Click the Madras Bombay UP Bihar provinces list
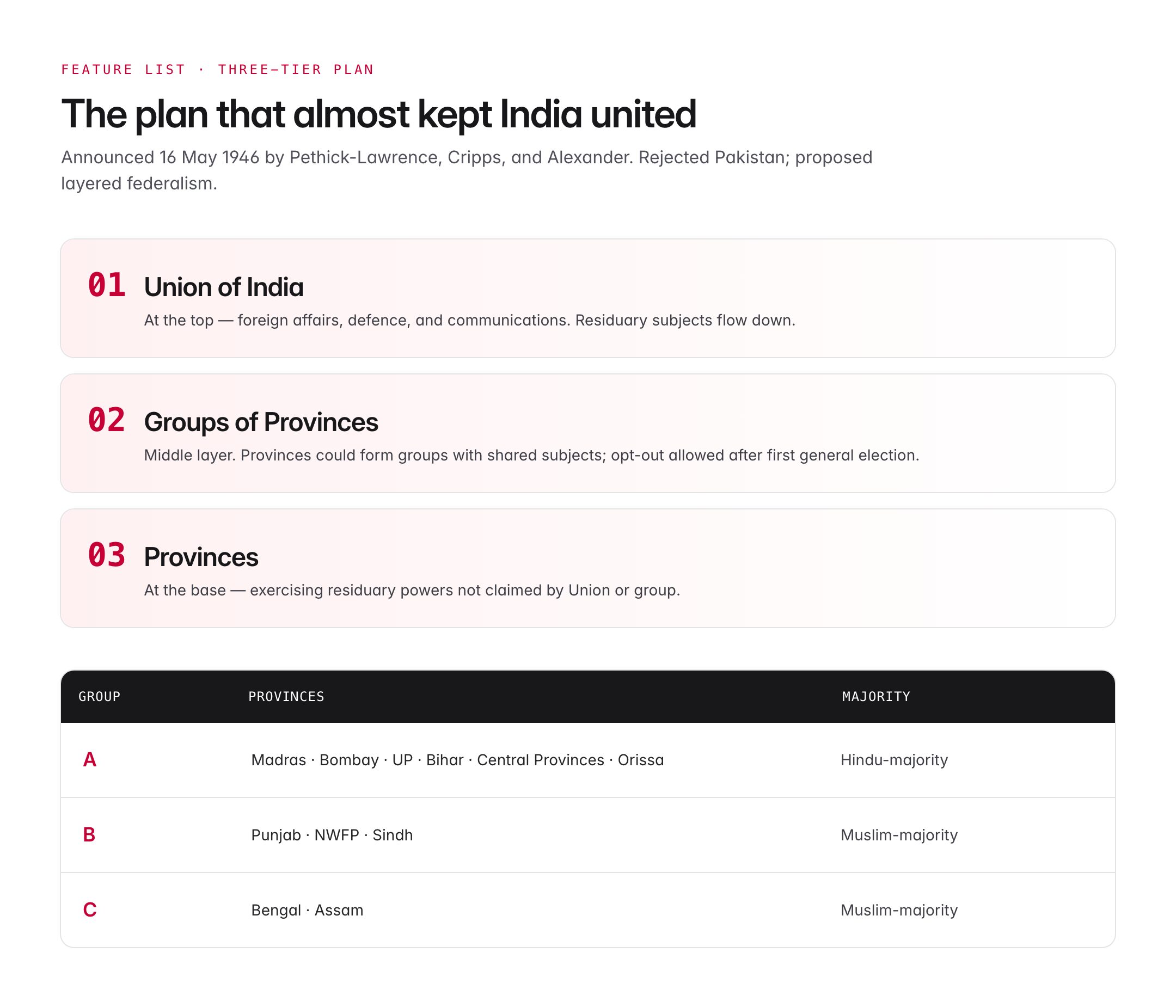Screen dimensions: 1176x1008 (457, 760)
